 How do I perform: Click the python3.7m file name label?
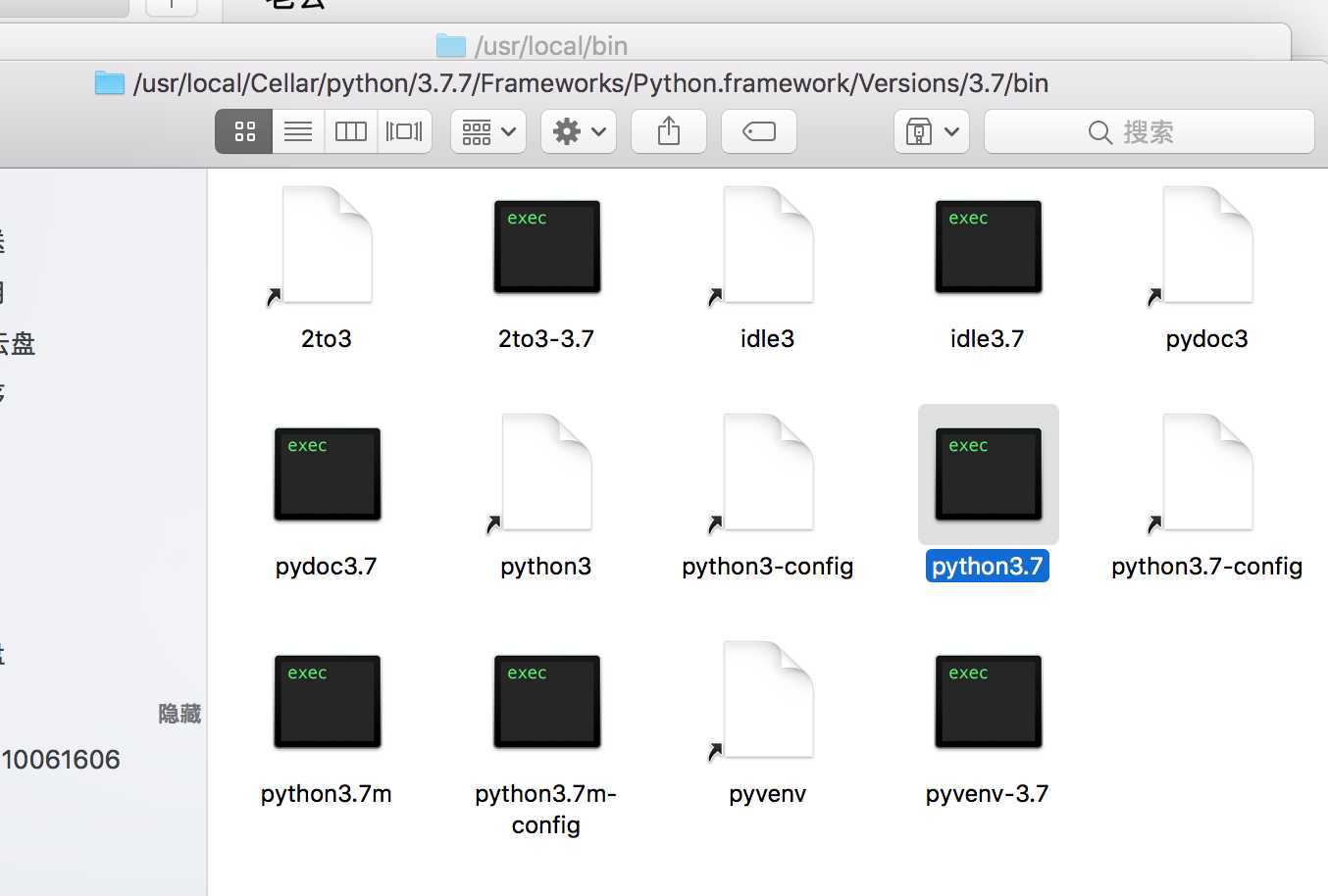click(327, 794)
